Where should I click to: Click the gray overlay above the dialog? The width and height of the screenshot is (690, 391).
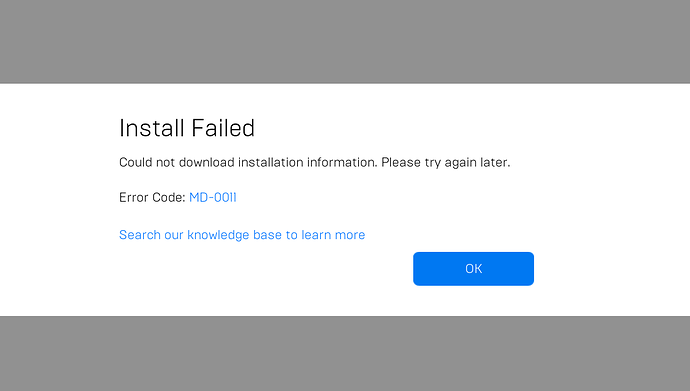pyautogui.click(x=345, y=41)
